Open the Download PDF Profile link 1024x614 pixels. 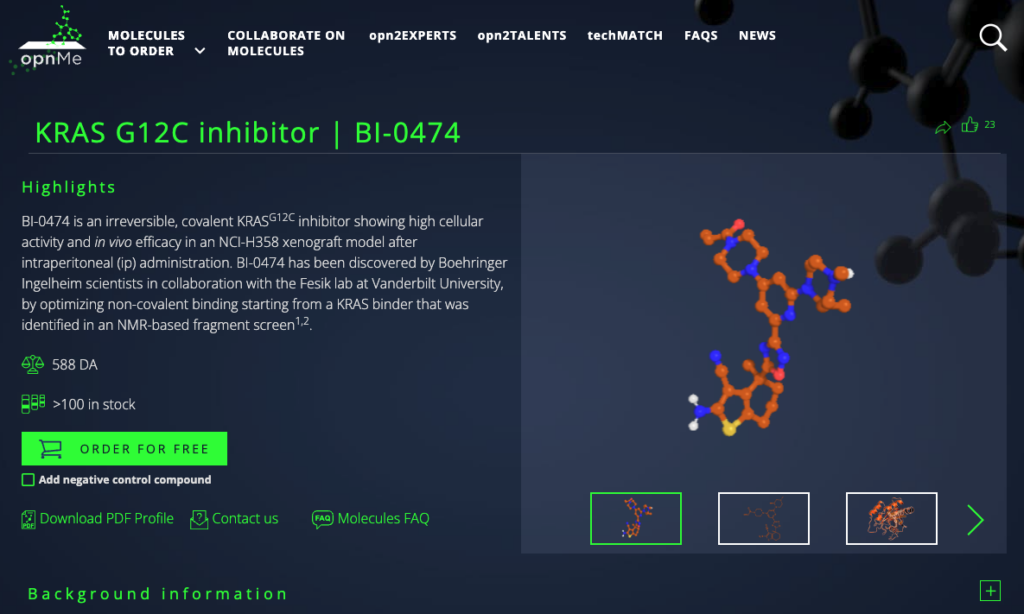(x=106, y=519)
